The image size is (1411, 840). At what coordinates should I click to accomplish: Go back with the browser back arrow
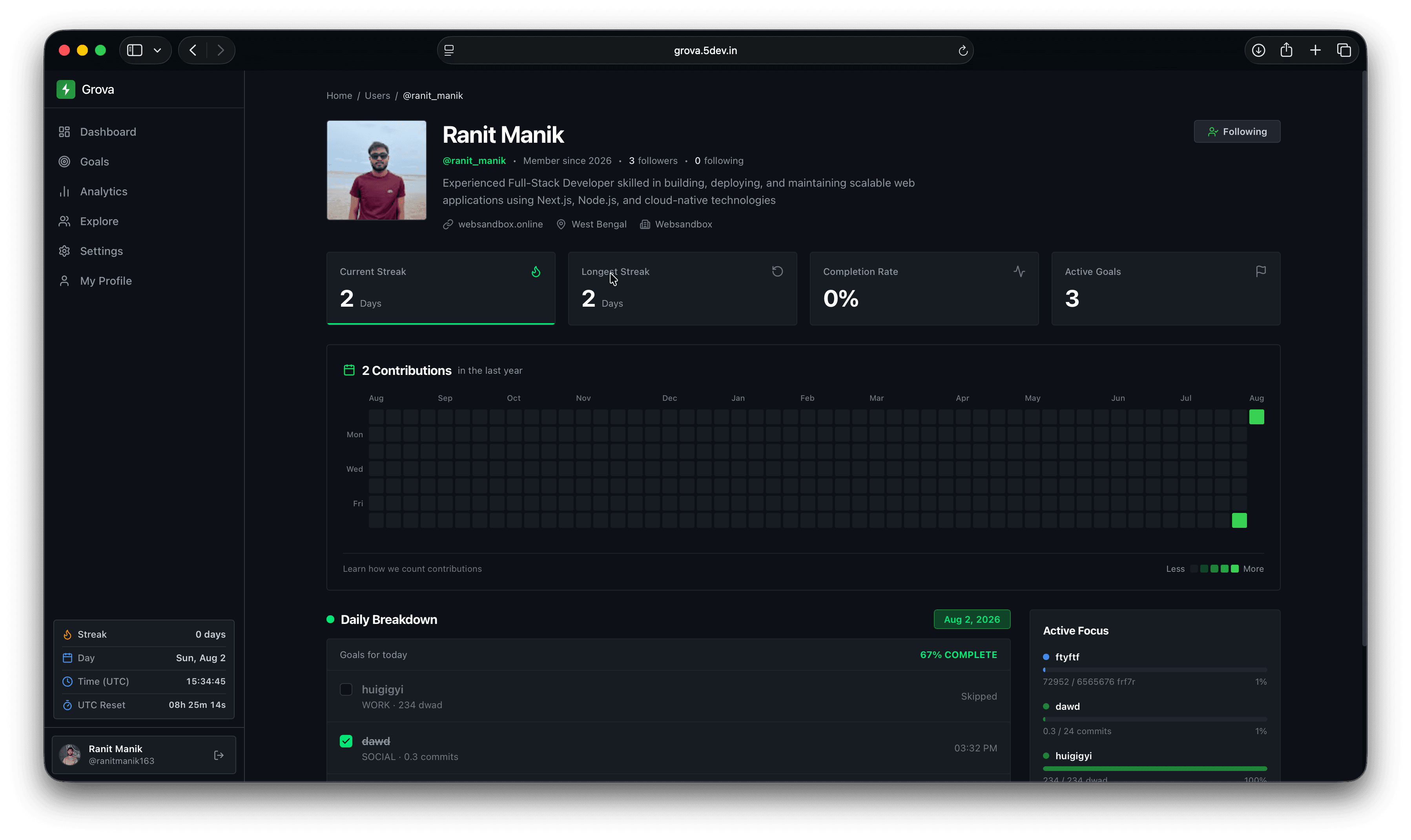pos(193,51)
